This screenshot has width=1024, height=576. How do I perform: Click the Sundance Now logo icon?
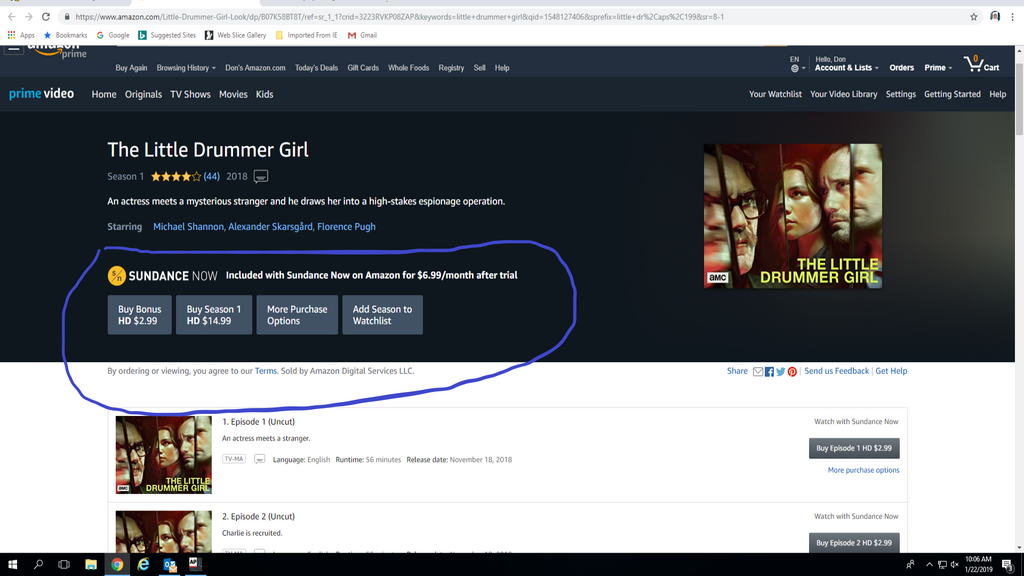117,276
